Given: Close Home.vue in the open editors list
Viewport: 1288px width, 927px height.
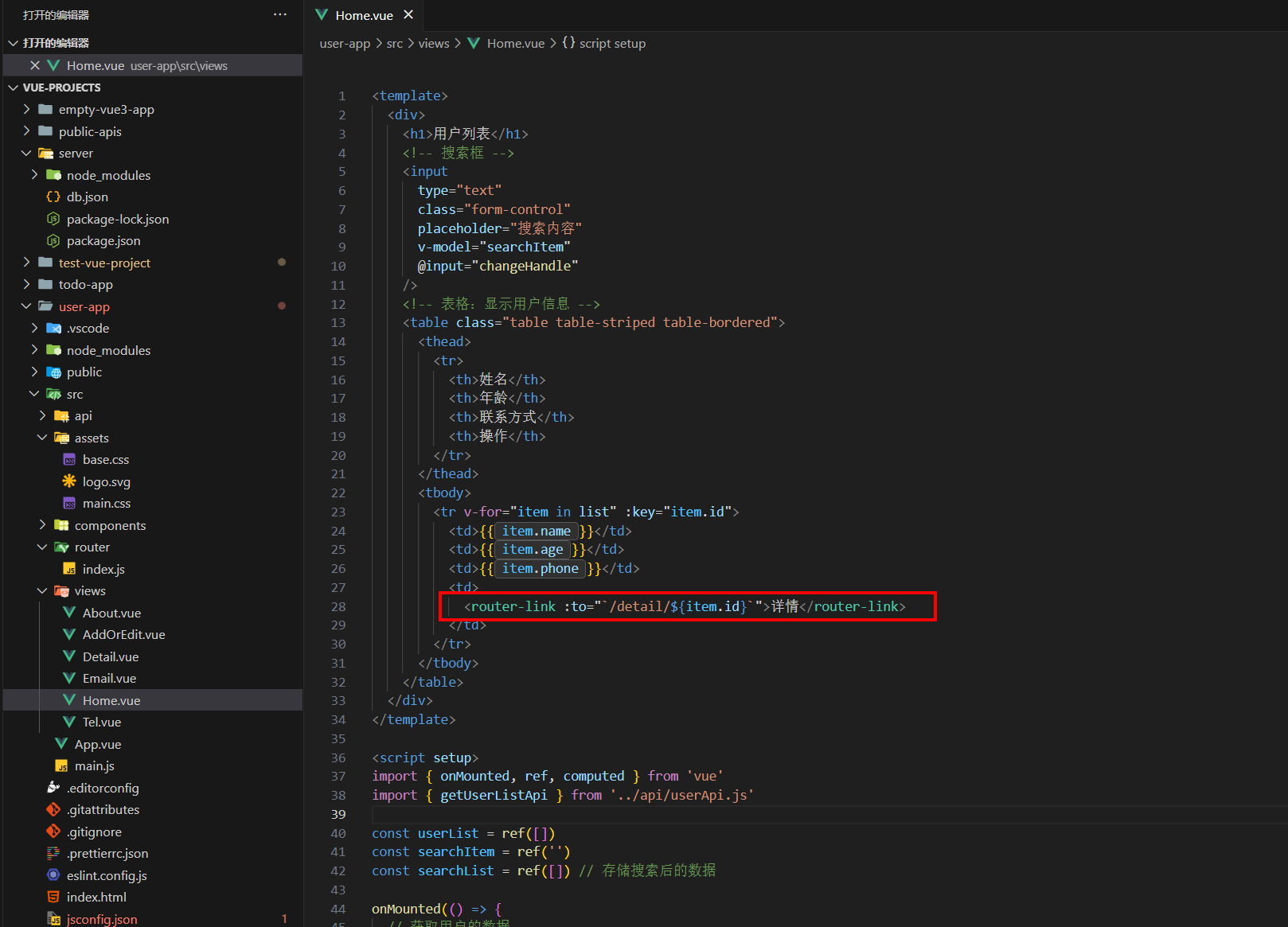Looking at the screenshot, I should [x=34, y=65].
